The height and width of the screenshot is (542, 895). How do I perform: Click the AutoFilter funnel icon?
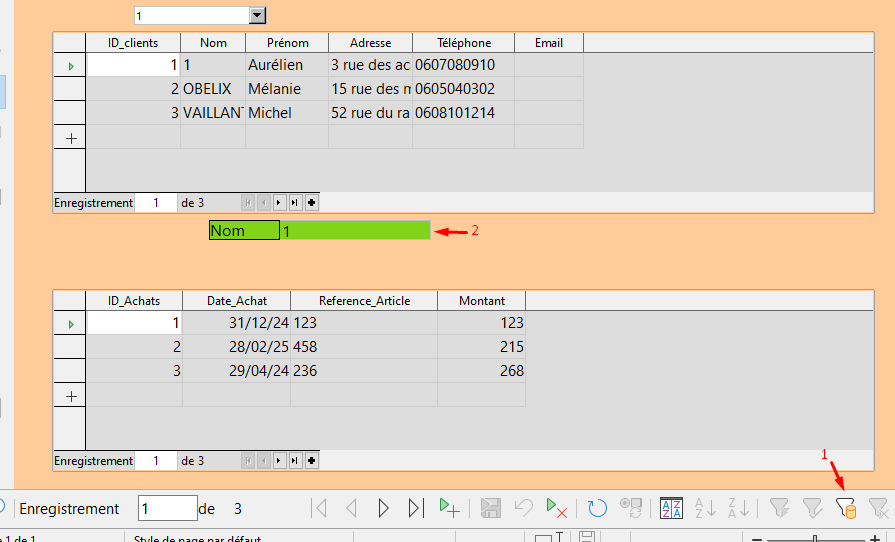(x=780, y=508)
